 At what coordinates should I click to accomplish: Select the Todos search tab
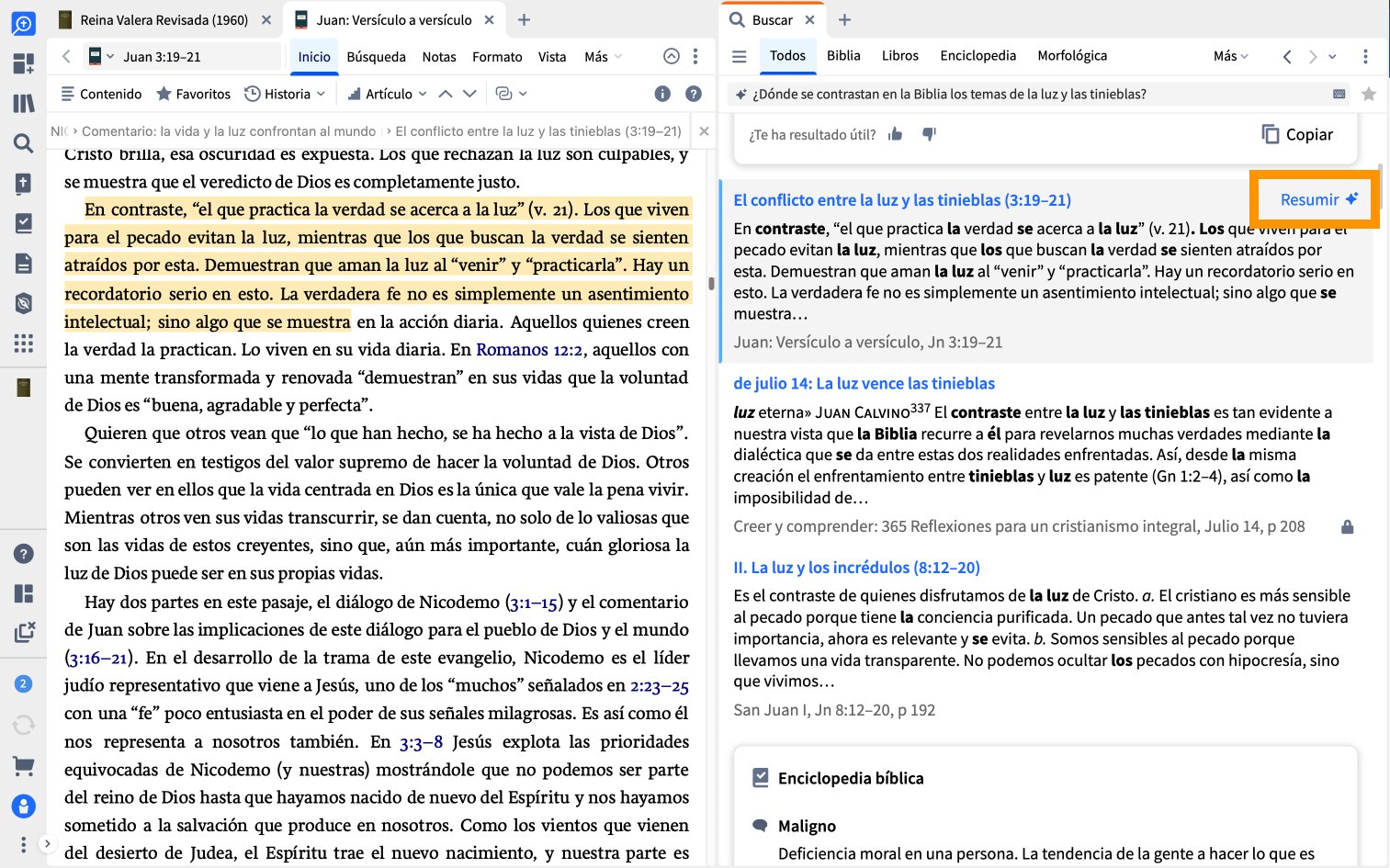[787, 55]
